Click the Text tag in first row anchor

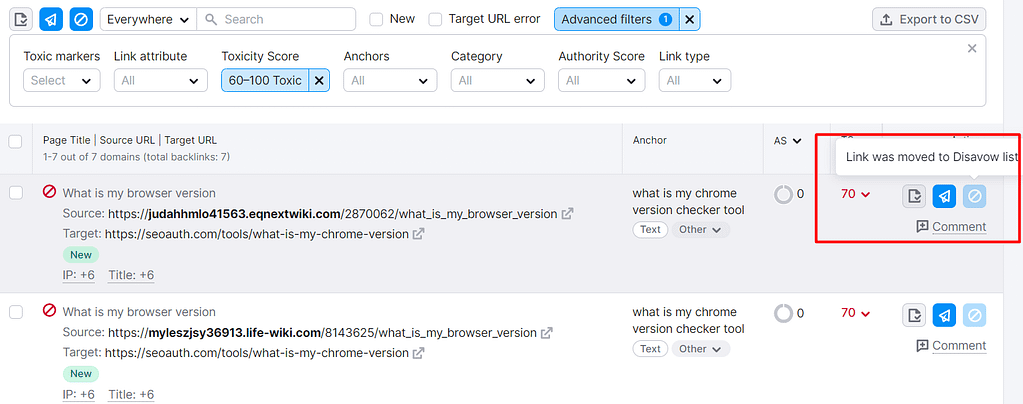(650, 230)
